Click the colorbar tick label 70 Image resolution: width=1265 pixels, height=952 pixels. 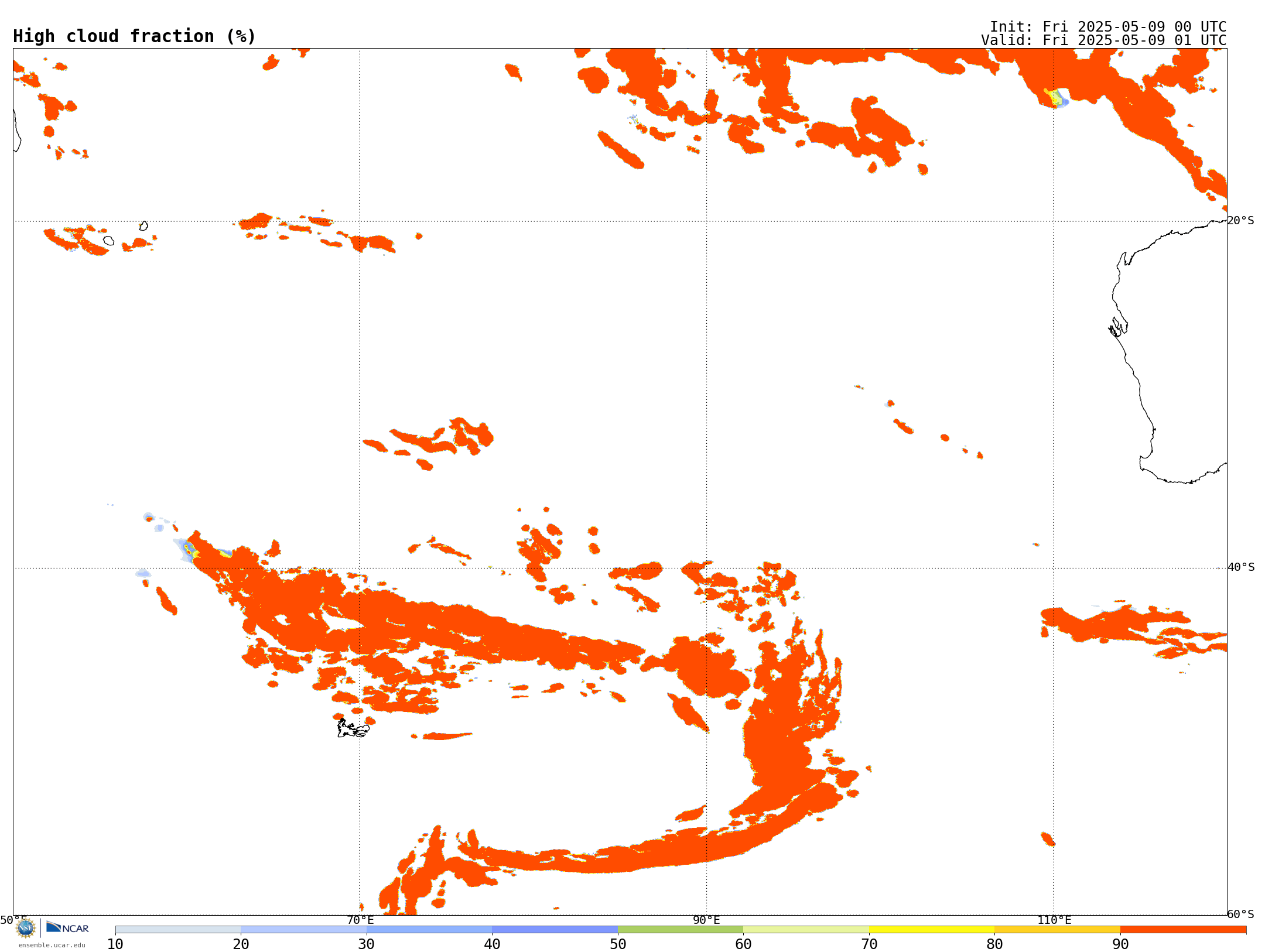coord(869,944)
